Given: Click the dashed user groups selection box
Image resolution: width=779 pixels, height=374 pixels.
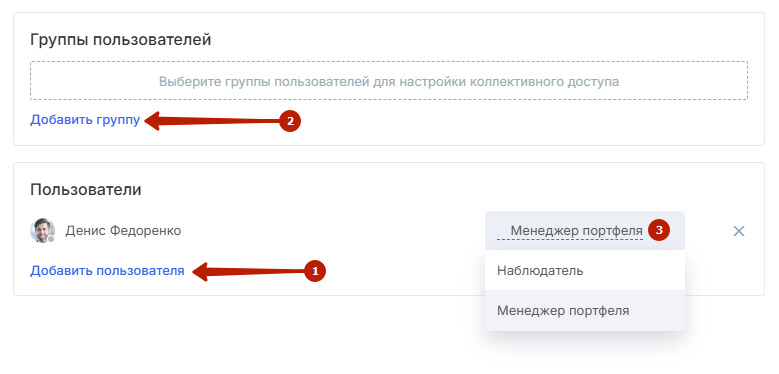Looking at the screenshot, I should coord(389,80).
